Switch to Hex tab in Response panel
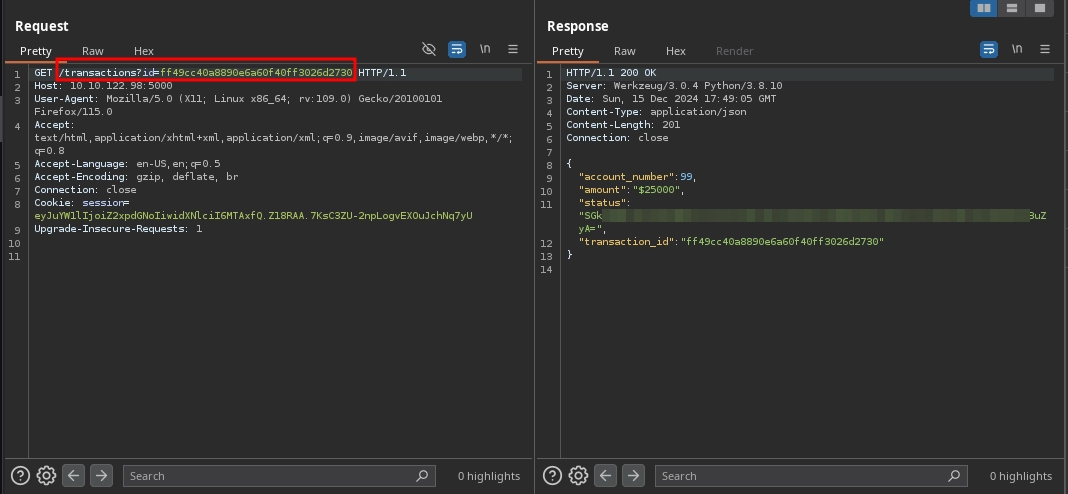This screenshot has height=494, width=1068. click(676, 51)
